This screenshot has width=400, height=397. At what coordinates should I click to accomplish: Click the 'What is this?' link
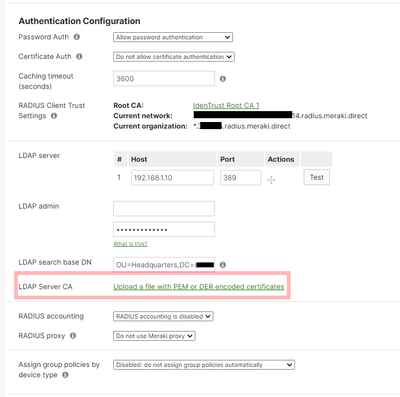(x=130, y=244)
